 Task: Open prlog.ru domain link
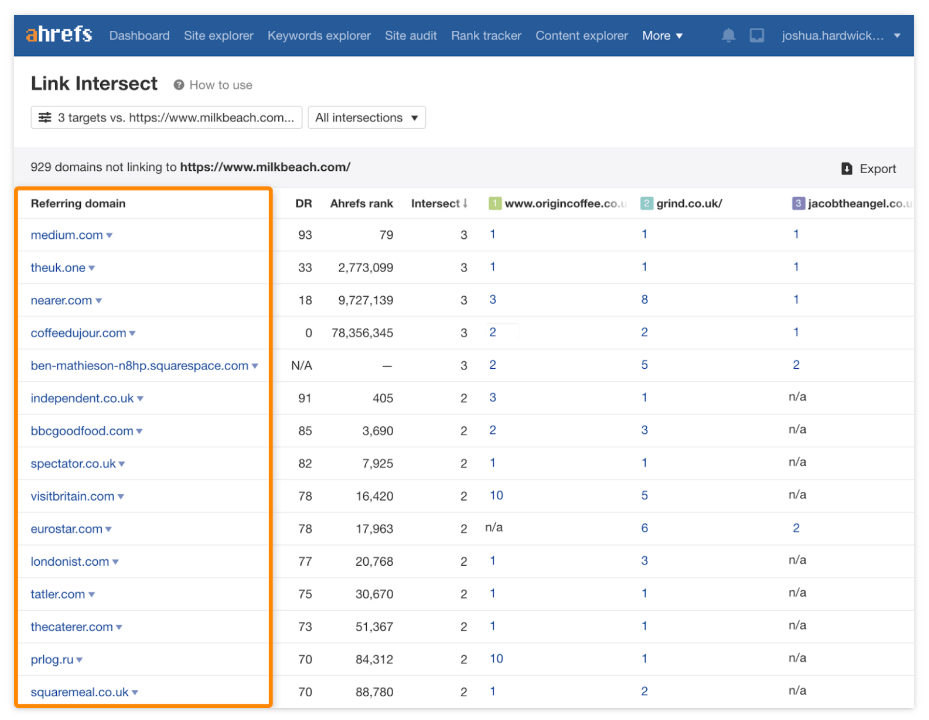point(52,659)
